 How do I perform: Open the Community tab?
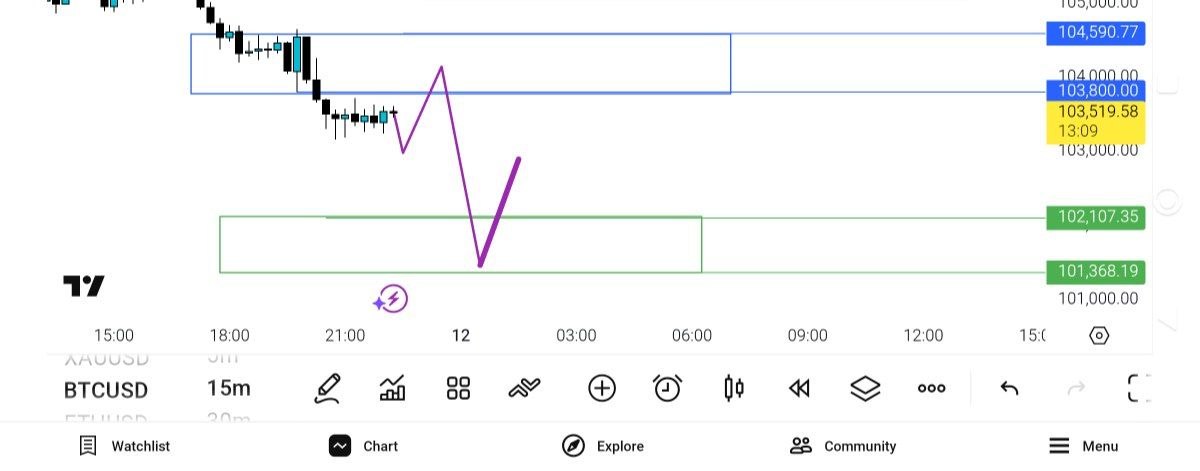[x=843, y=446]
